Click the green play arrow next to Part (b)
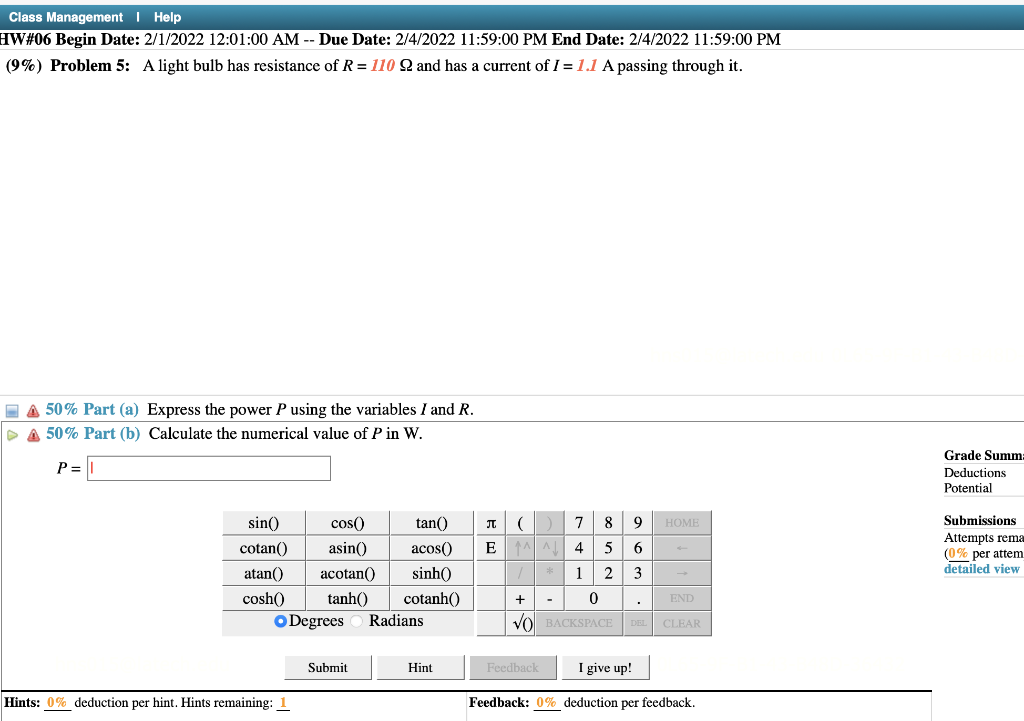 click(10, 433)
